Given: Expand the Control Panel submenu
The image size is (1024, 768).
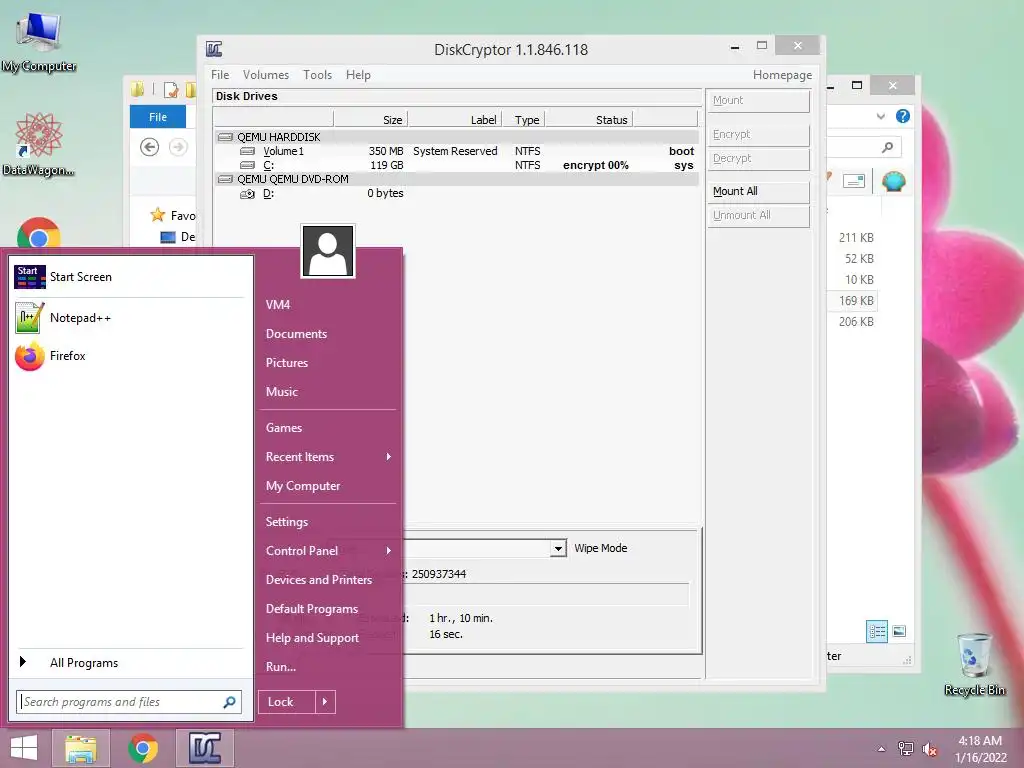Looking at the screenshot, I should coord(389,551).
